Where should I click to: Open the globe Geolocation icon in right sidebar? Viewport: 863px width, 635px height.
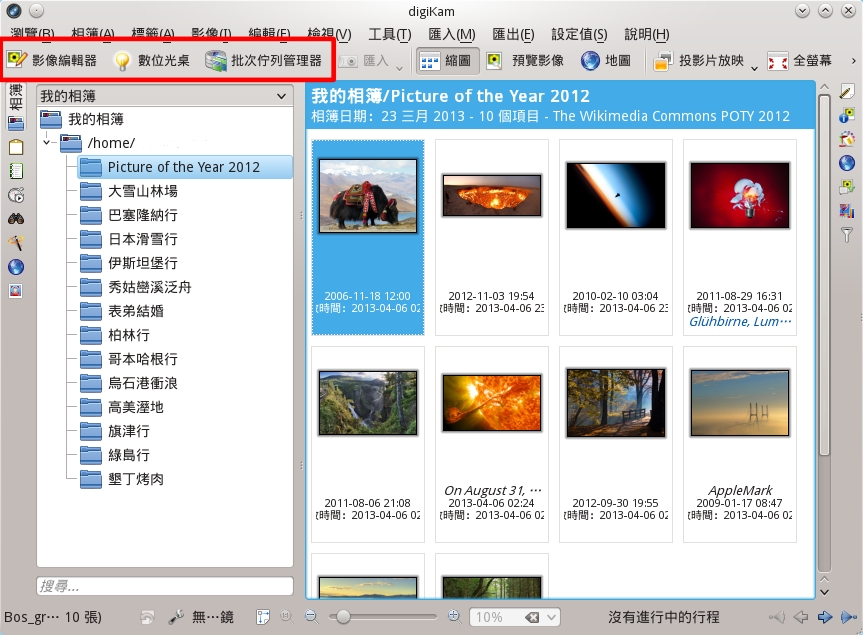coord(846,163)
